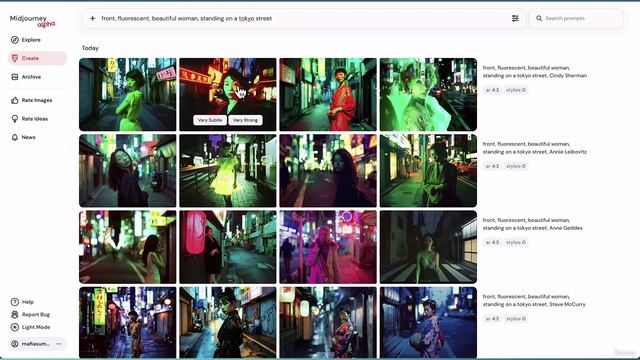Open third Annie Leibovitz image, dark silhouette
This screenshot has width=640, height=360.
click(328, 171)
